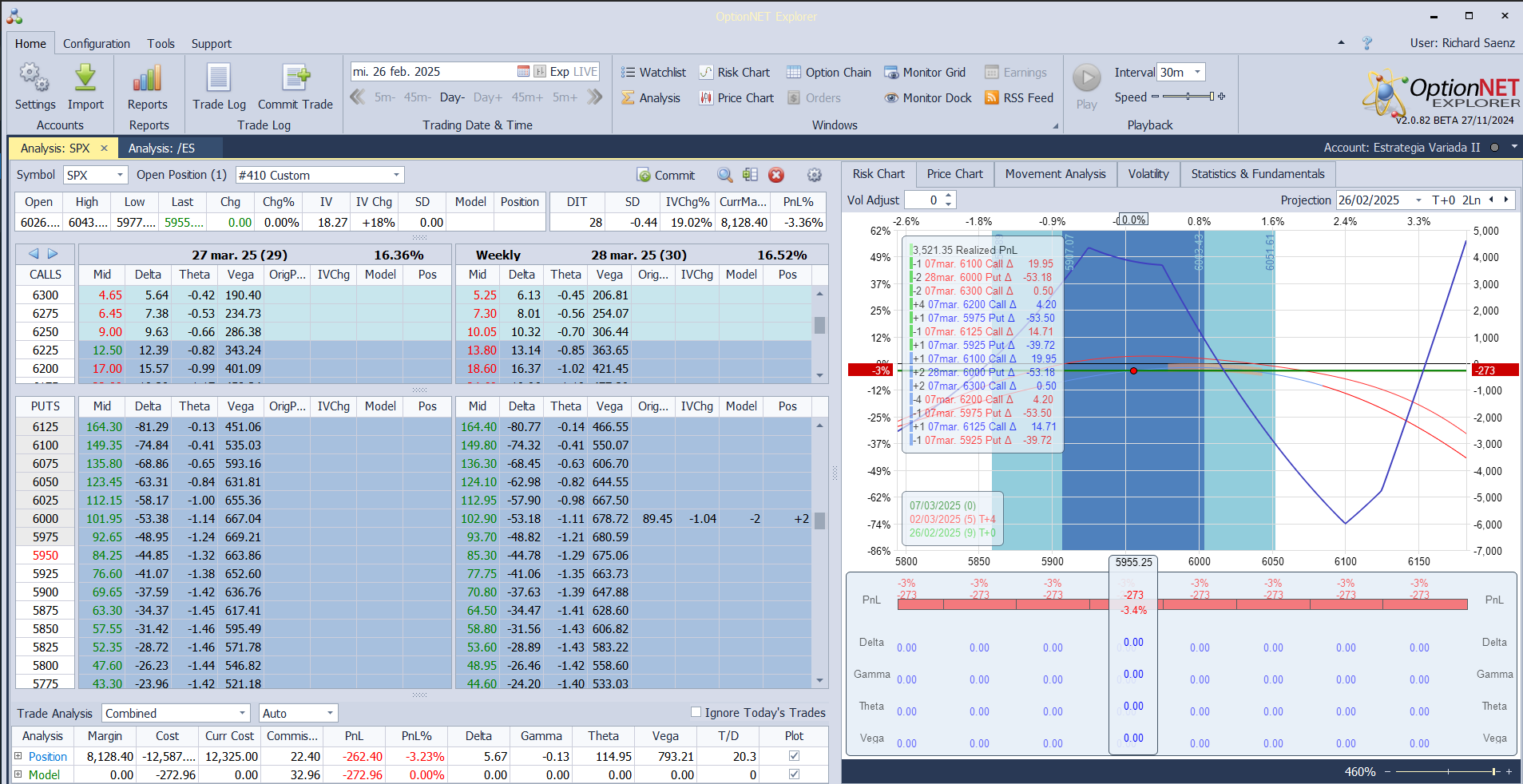Open the analysis panel gear settings

[x=814, y=175]
